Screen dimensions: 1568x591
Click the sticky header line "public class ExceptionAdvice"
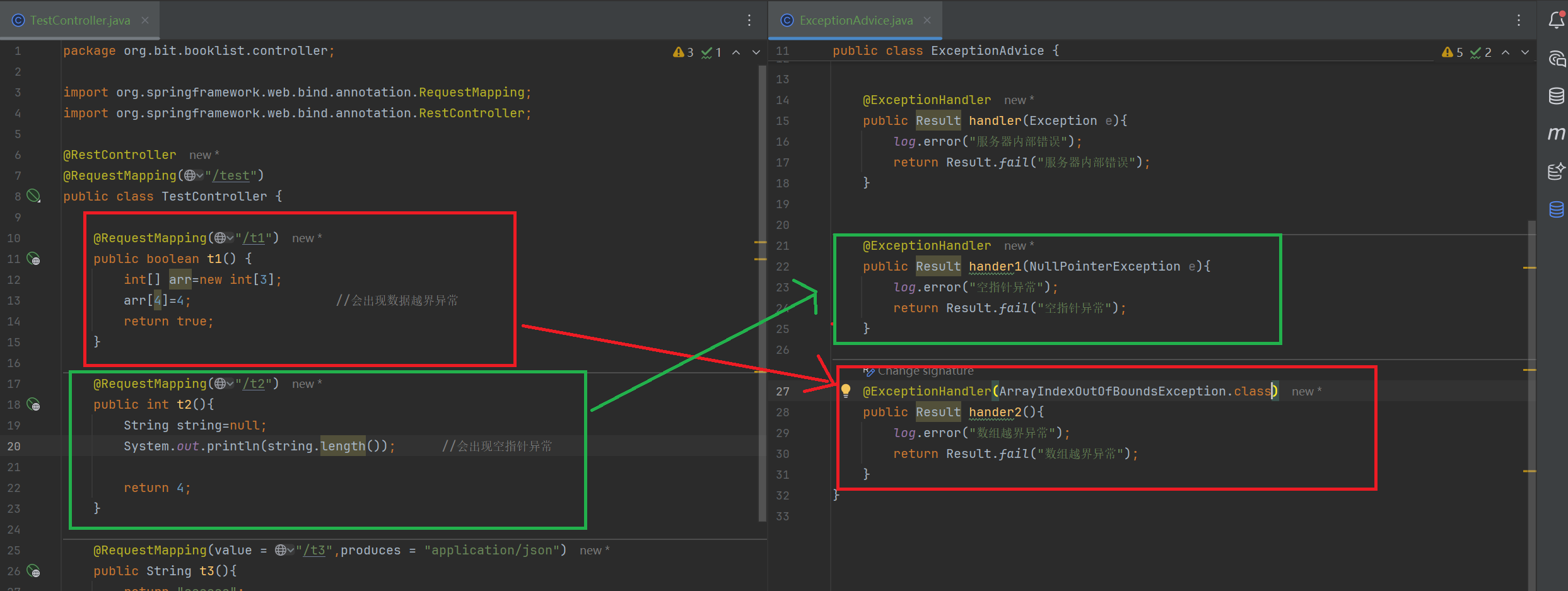pos(945,50)
